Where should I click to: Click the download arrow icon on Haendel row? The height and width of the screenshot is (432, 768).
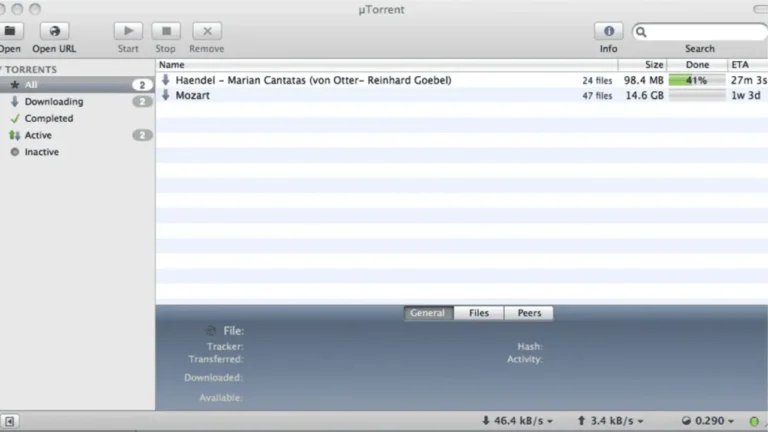[x=166, y=80]
